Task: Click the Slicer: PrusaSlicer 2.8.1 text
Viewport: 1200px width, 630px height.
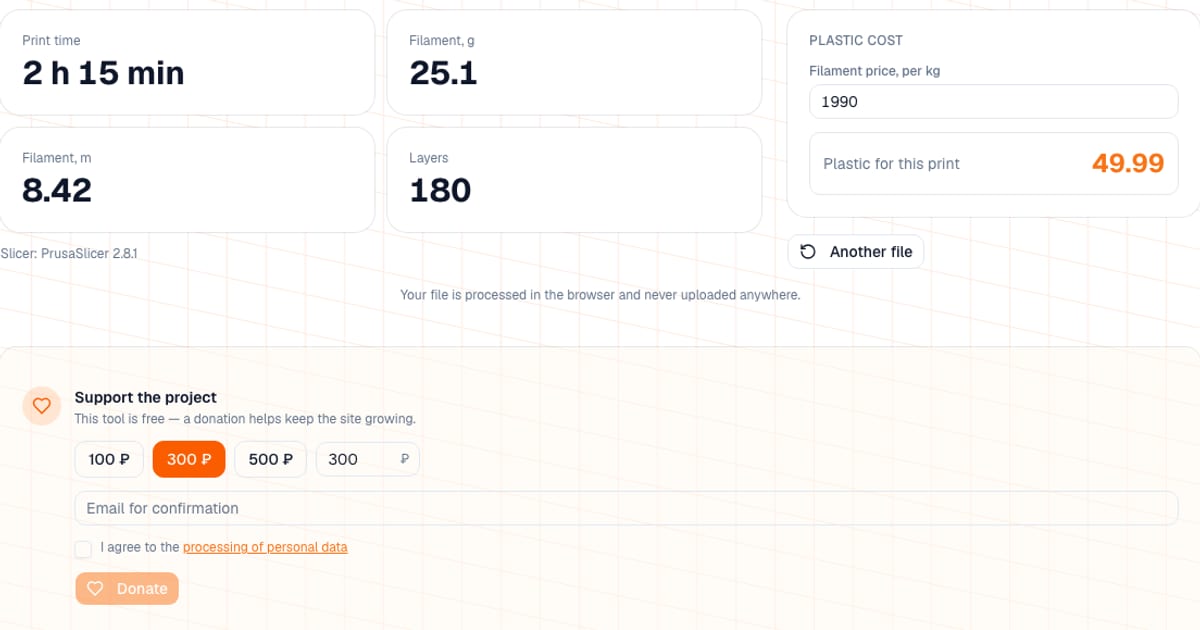Action: point(69,254)
